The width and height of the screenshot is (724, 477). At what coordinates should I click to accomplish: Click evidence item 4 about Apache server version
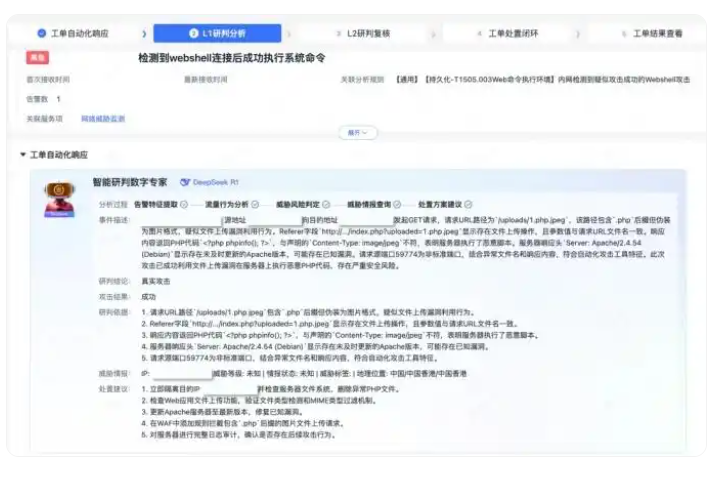[315, 347]
